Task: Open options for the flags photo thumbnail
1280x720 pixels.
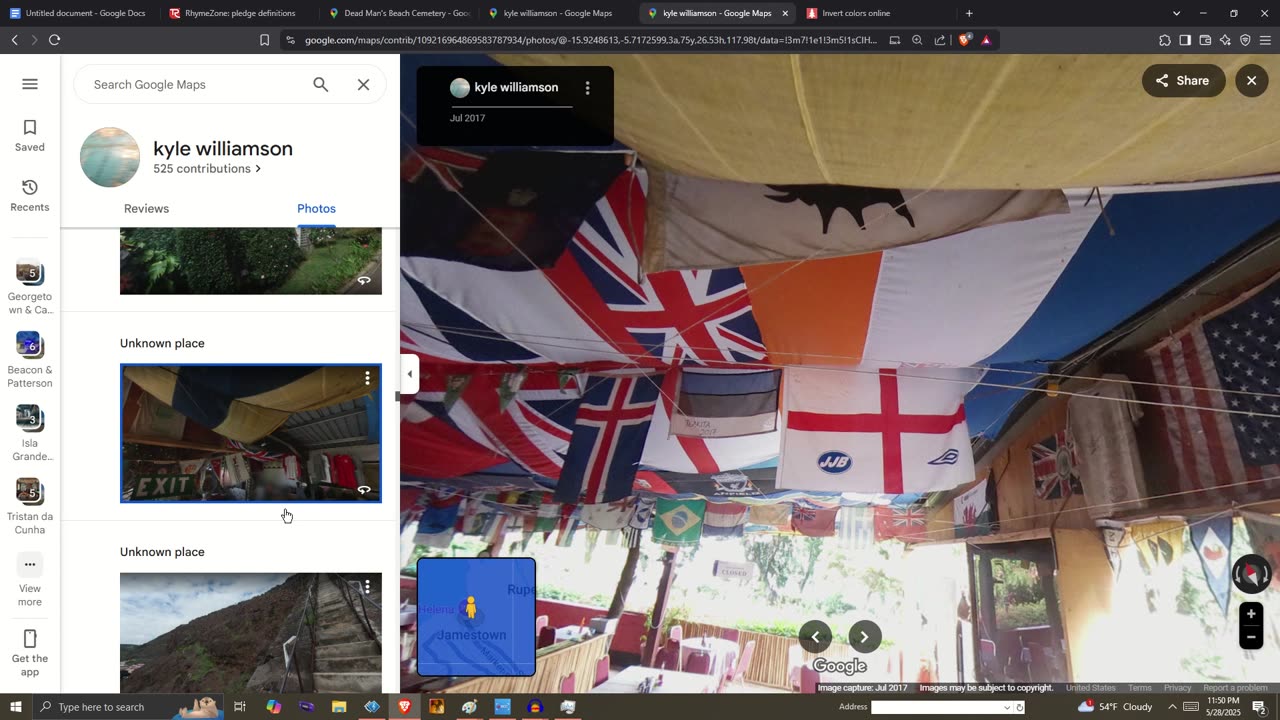Action: point(367,378)
